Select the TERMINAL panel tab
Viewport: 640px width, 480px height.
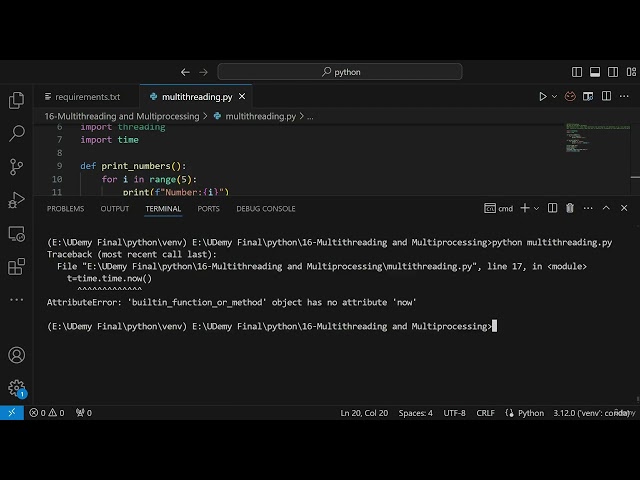coord(163,209)
